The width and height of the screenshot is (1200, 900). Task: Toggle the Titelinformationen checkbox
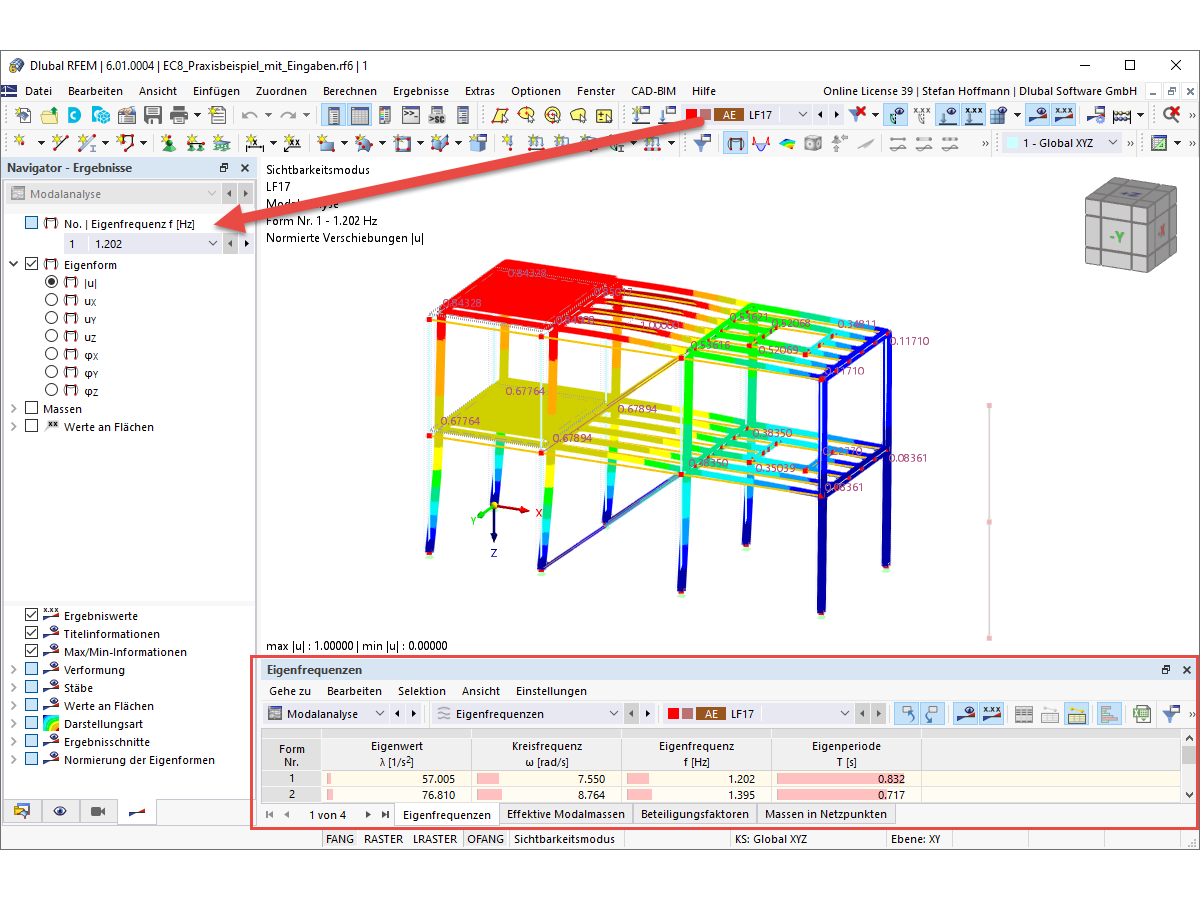pos(32,634)
